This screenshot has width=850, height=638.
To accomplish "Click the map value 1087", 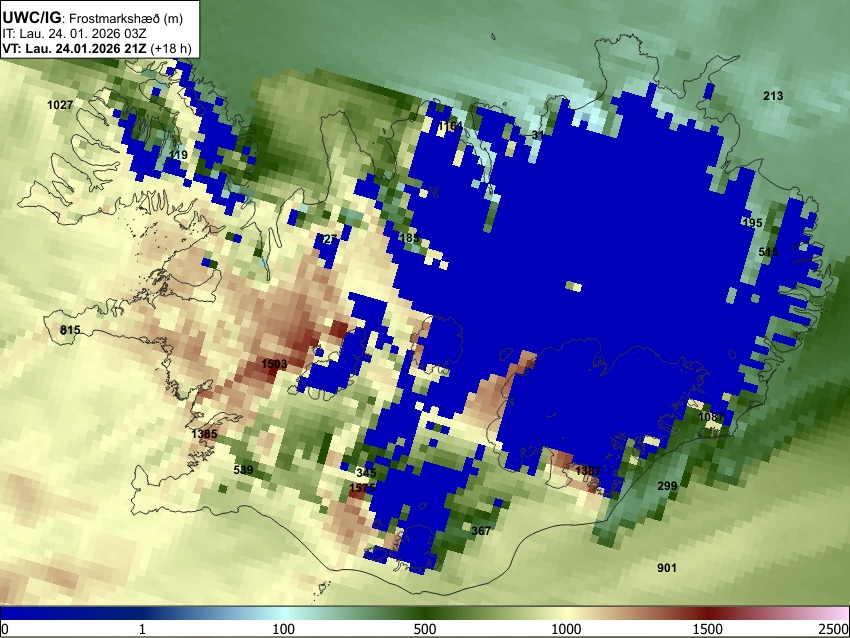I will coord(711,417).
